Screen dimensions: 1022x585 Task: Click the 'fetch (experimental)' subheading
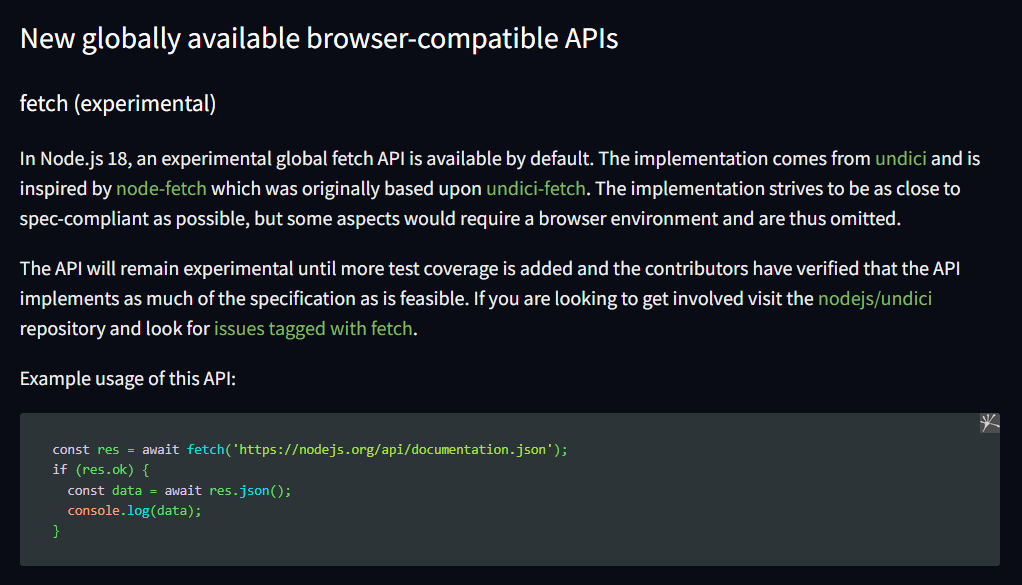click(x=118, y=103)
